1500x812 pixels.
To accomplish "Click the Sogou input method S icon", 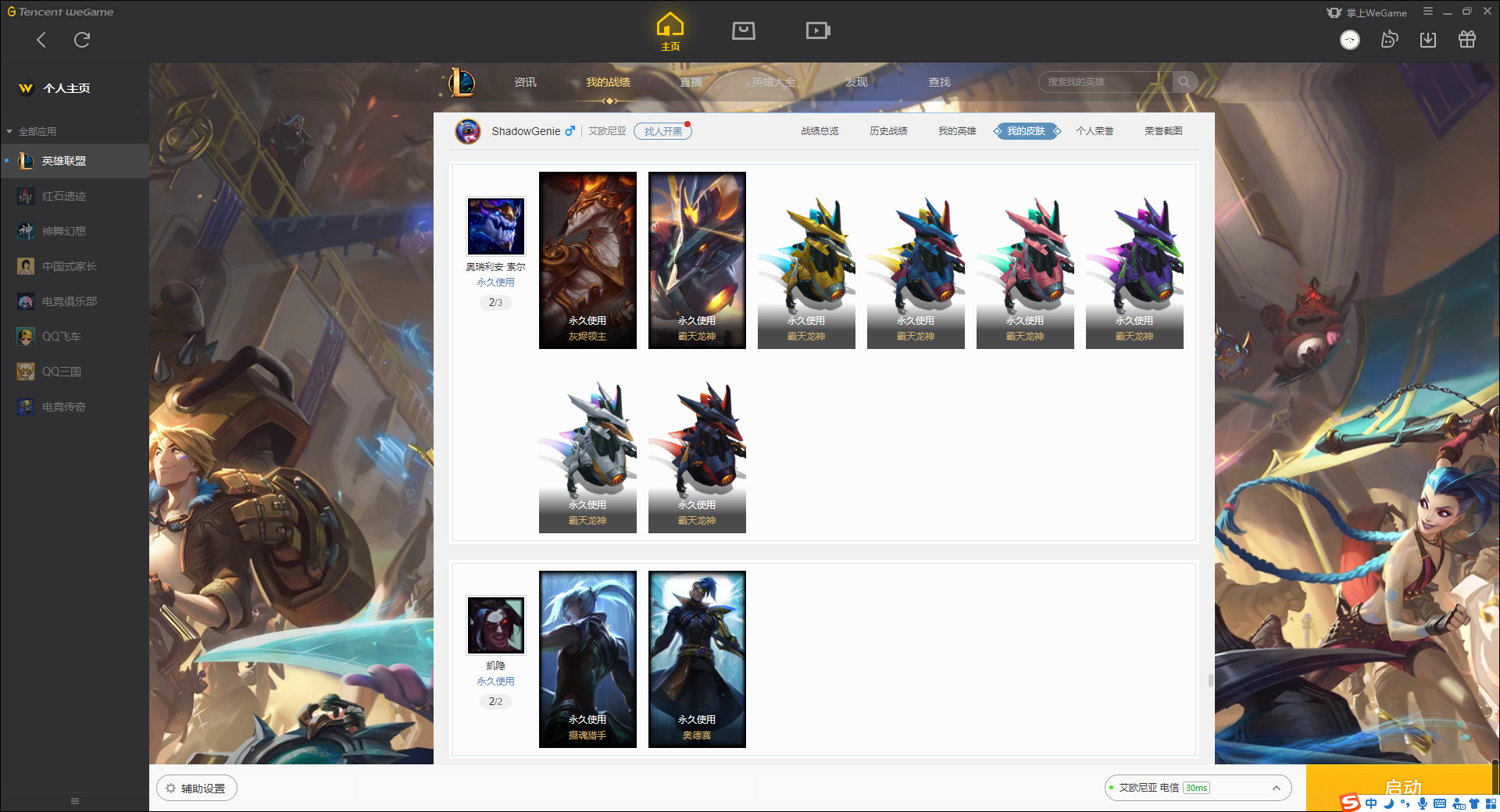I will point(1350,803).
